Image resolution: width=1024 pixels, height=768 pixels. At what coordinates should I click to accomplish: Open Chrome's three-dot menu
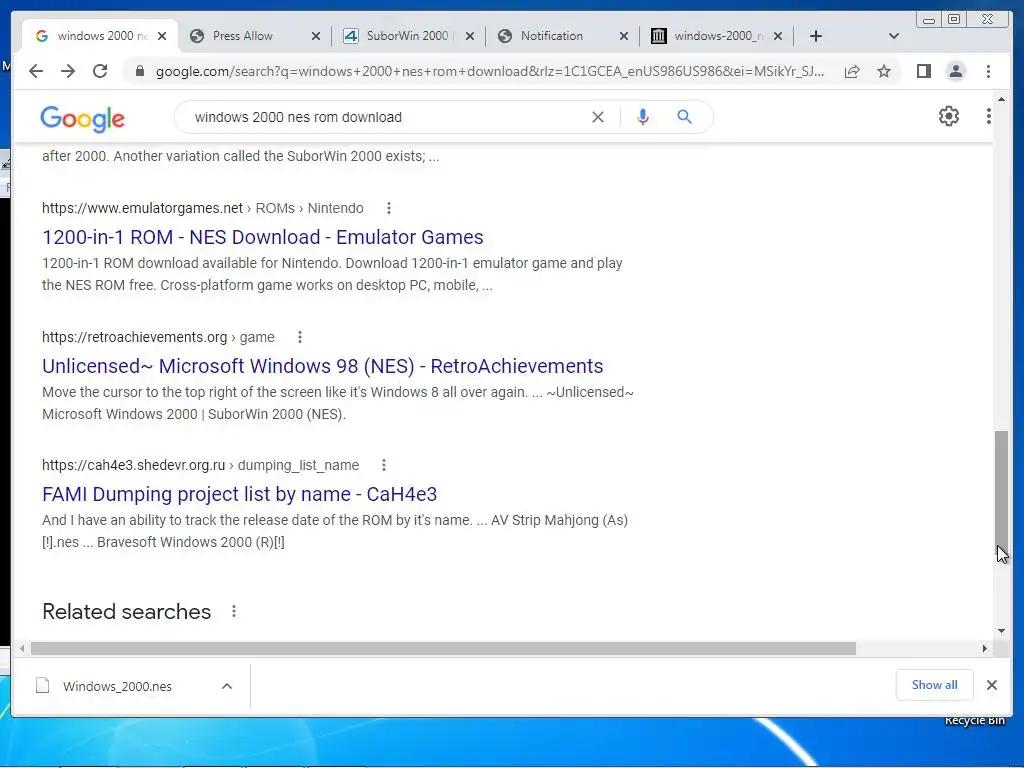click(x=988, y=71)
